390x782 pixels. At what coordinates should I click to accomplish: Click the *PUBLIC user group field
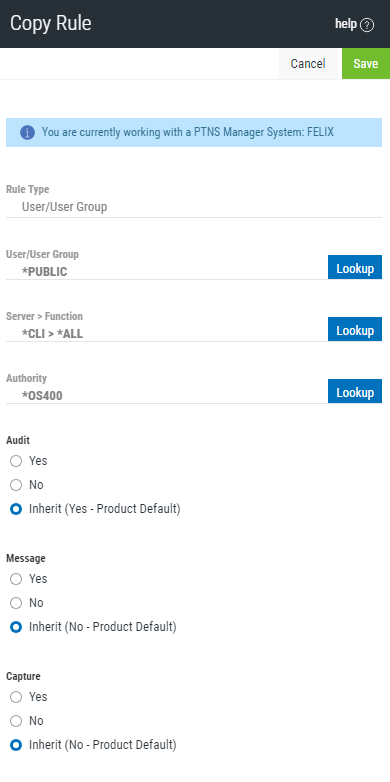click(167, 272)
